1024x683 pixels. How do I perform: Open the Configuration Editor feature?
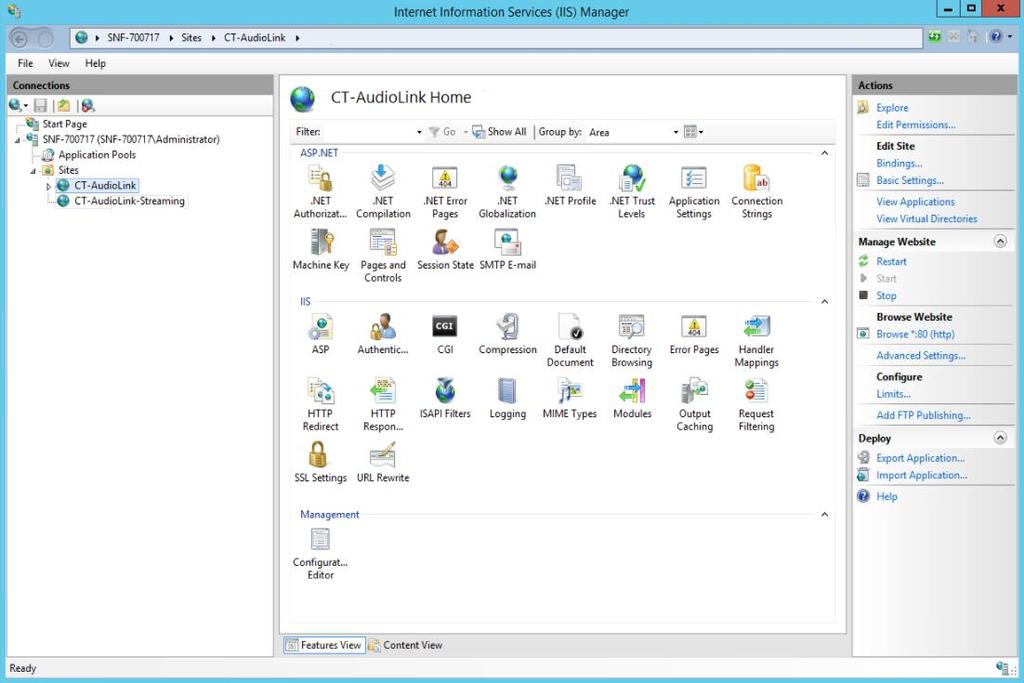[320, 552]
